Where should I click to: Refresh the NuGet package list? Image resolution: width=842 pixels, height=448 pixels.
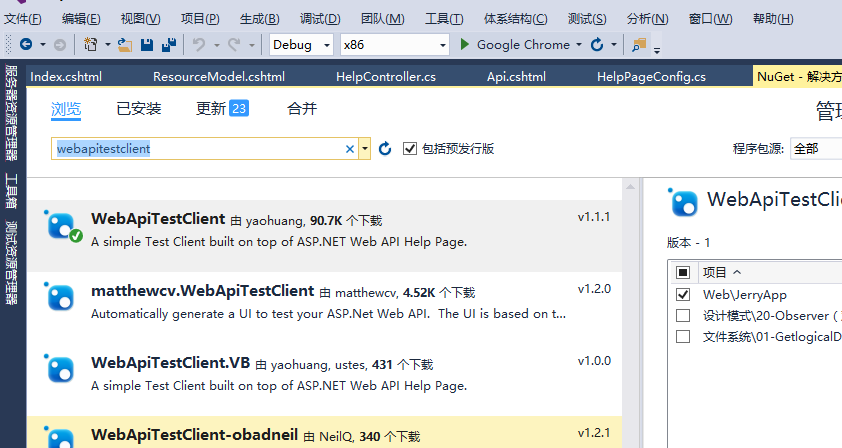click(385, 149)
